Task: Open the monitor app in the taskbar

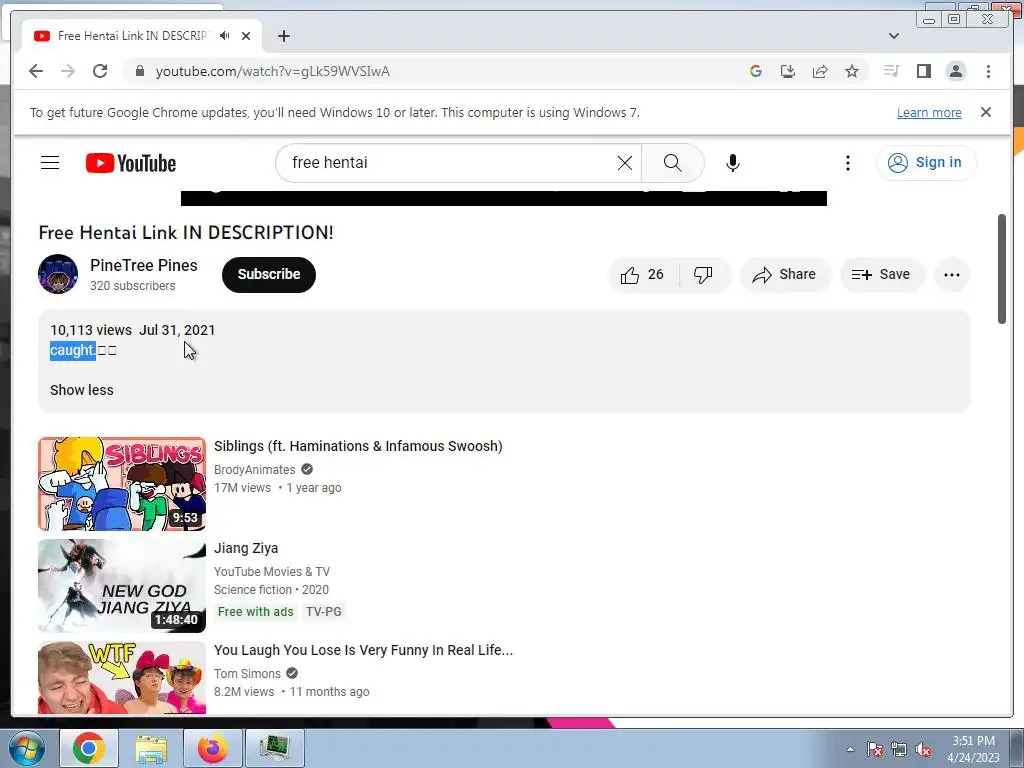Action: click(x=275, y=748)
